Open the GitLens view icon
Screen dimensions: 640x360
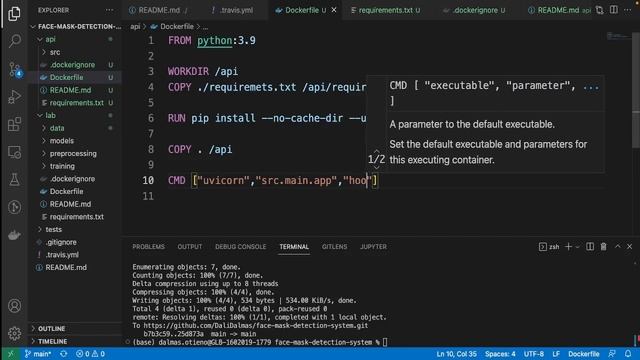click(x=14, y=207)
